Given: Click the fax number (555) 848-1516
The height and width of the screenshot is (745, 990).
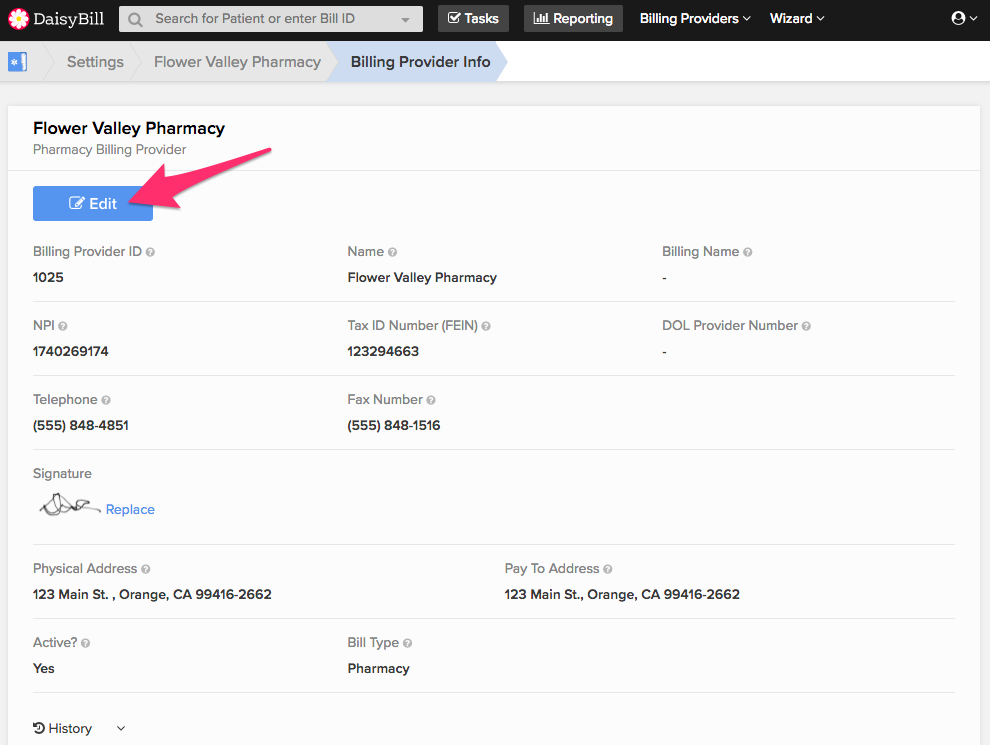Looking at the screenshot, I should click(394, 426).
